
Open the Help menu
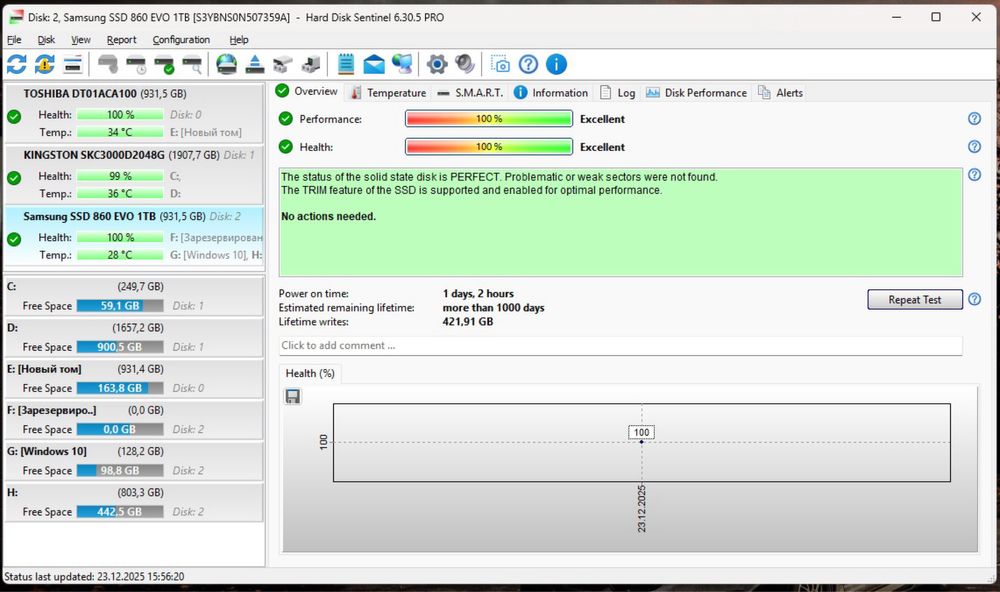(239, 40)
